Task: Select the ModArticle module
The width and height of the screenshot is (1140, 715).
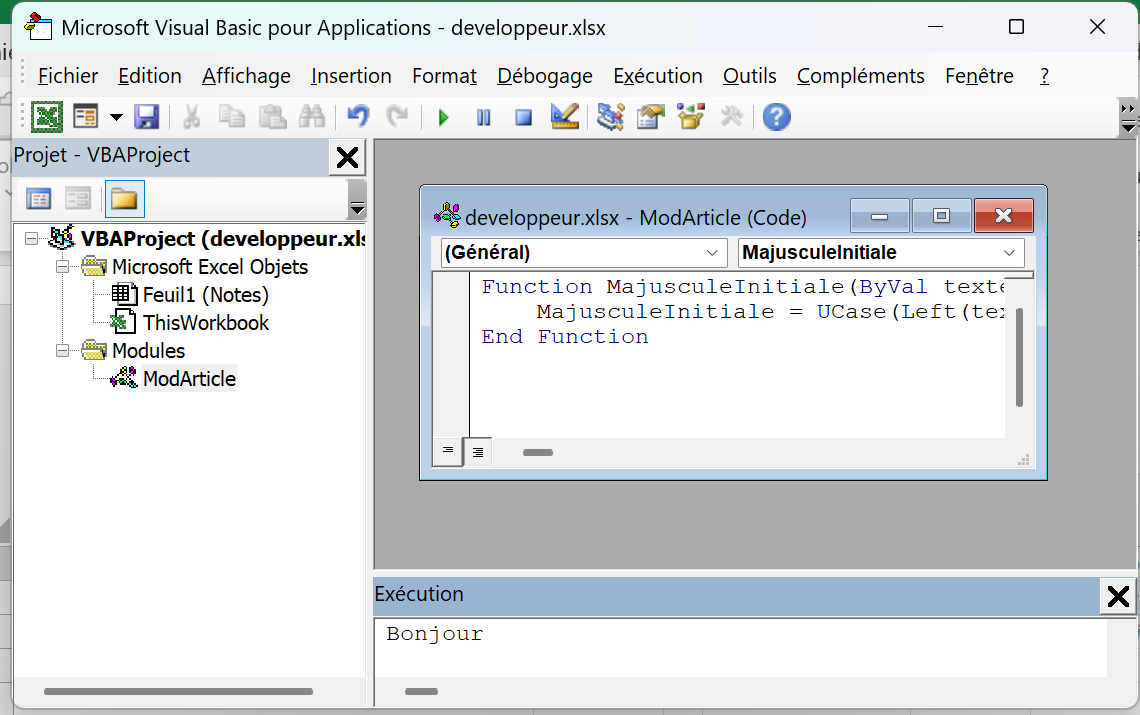Action: point(189,378)
